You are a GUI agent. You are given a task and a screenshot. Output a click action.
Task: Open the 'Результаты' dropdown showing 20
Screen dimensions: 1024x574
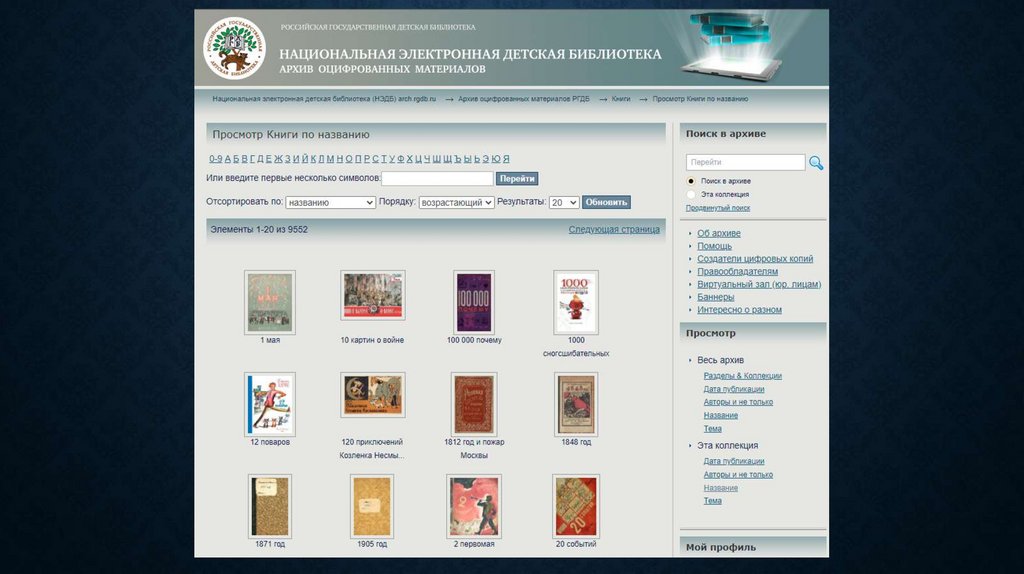point(564,202)
